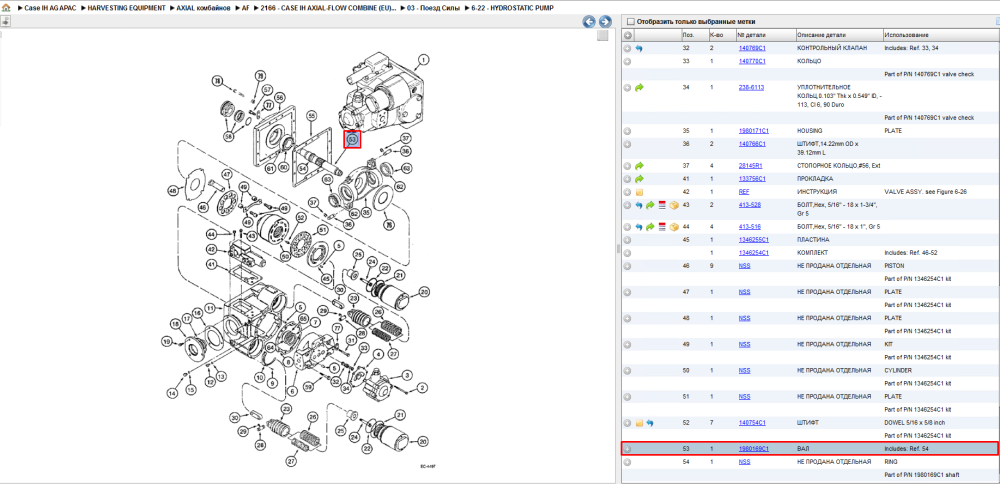Select callout 19 on the diagram

coord(167,342)
